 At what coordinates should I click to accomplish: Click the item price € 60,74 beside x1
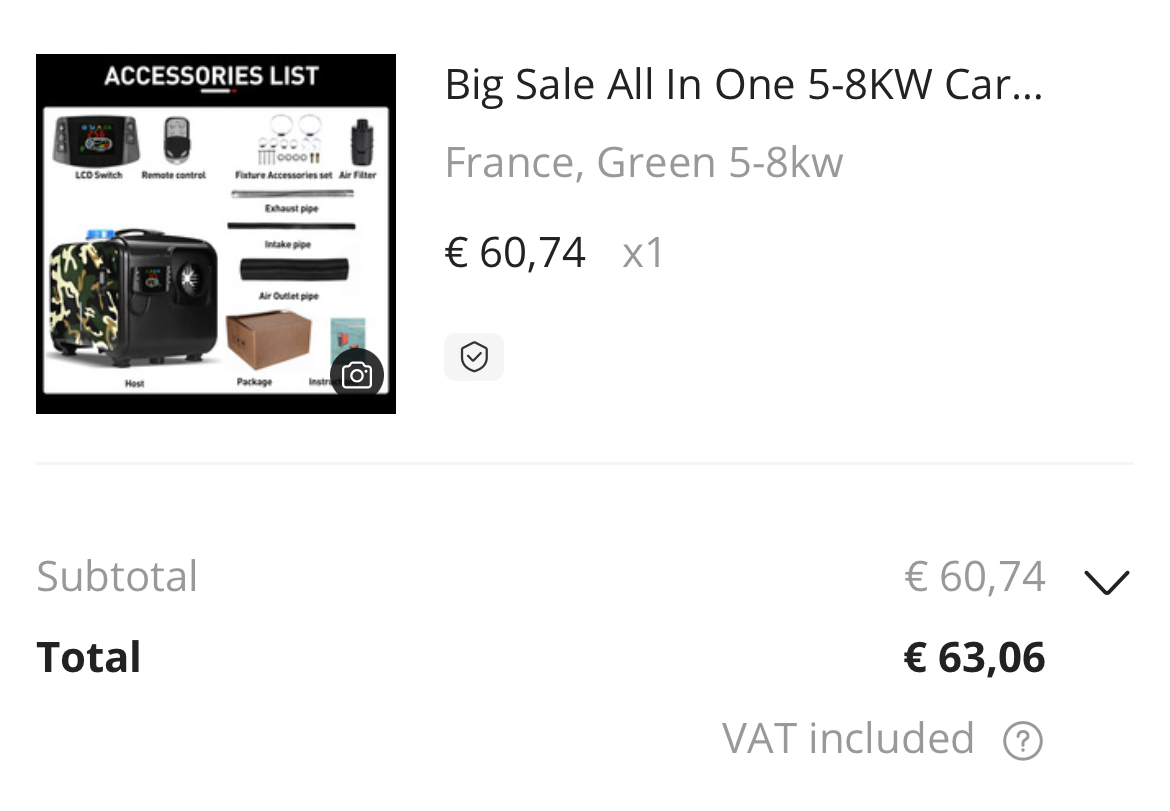[515, 253]
